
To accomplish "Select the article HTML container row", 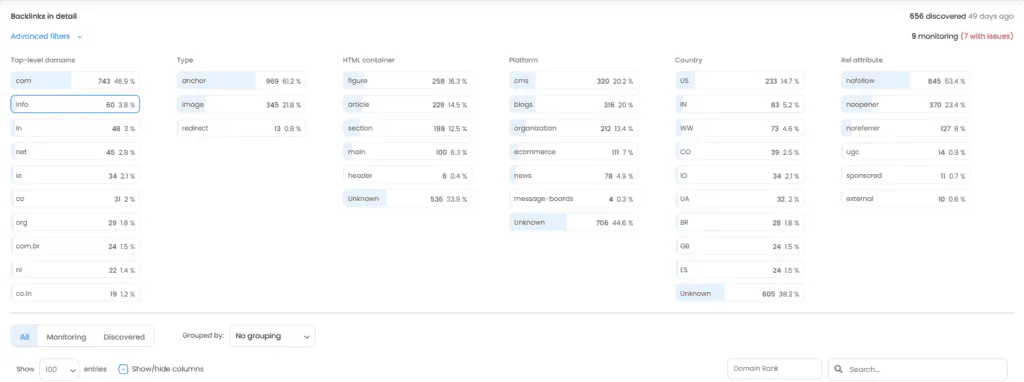I will (x=407, y=104).
